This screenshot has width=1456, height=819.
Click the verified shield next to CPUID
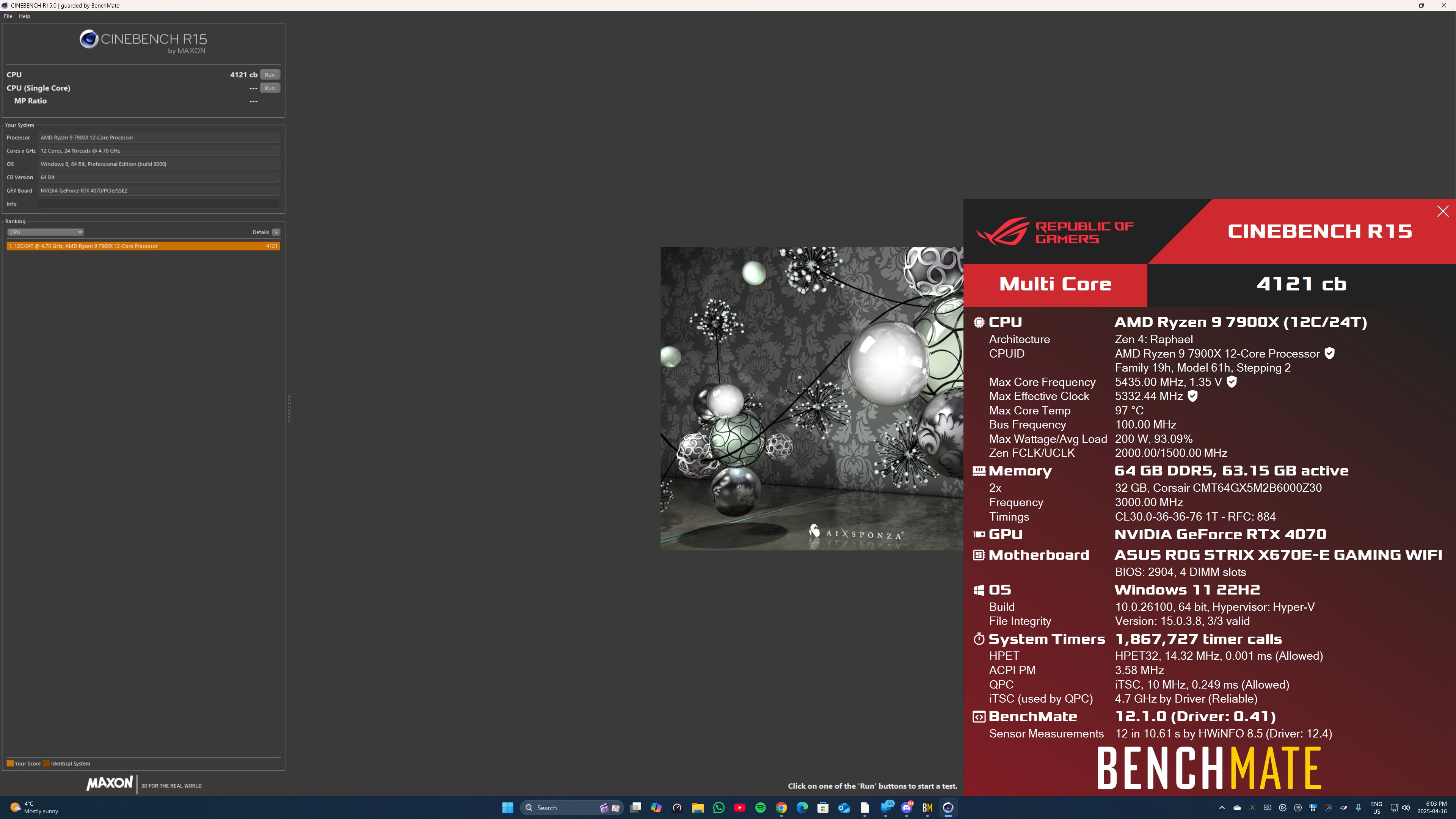[1330, 353]
